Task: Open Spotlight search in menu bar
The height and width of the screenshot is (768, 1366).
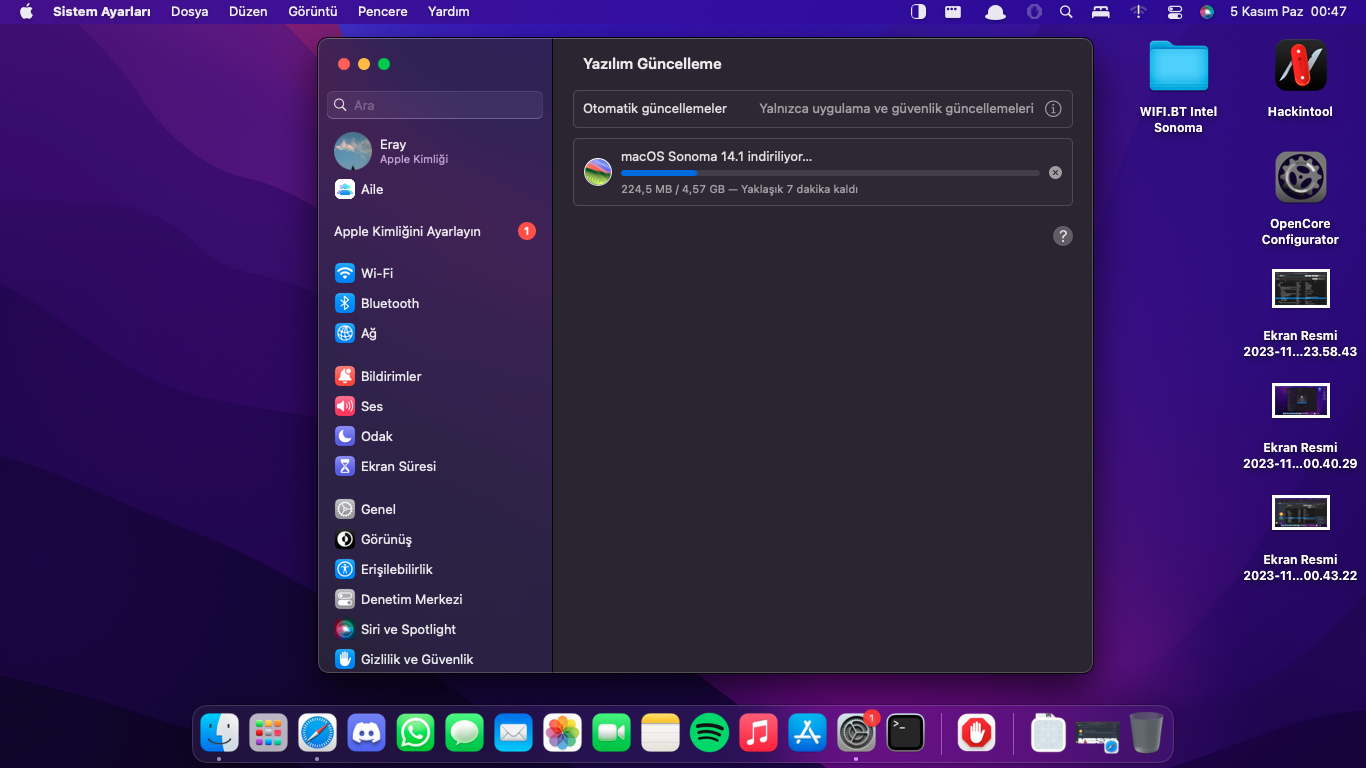Action: tap(1066, 12)
